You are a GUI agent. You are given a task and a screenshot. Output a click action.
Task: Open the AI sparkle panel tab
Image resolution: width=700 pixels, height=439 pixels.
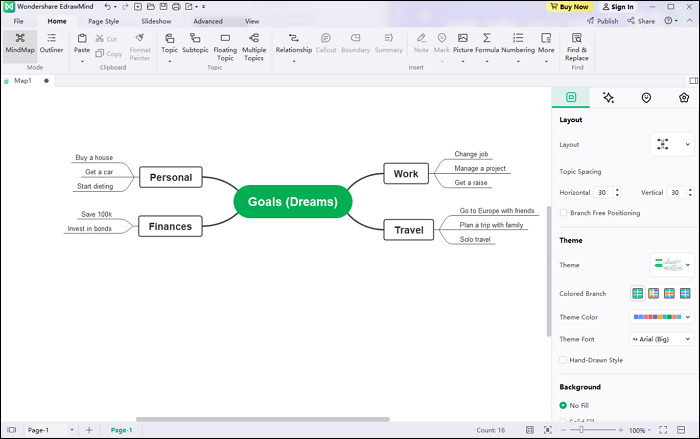608,97
